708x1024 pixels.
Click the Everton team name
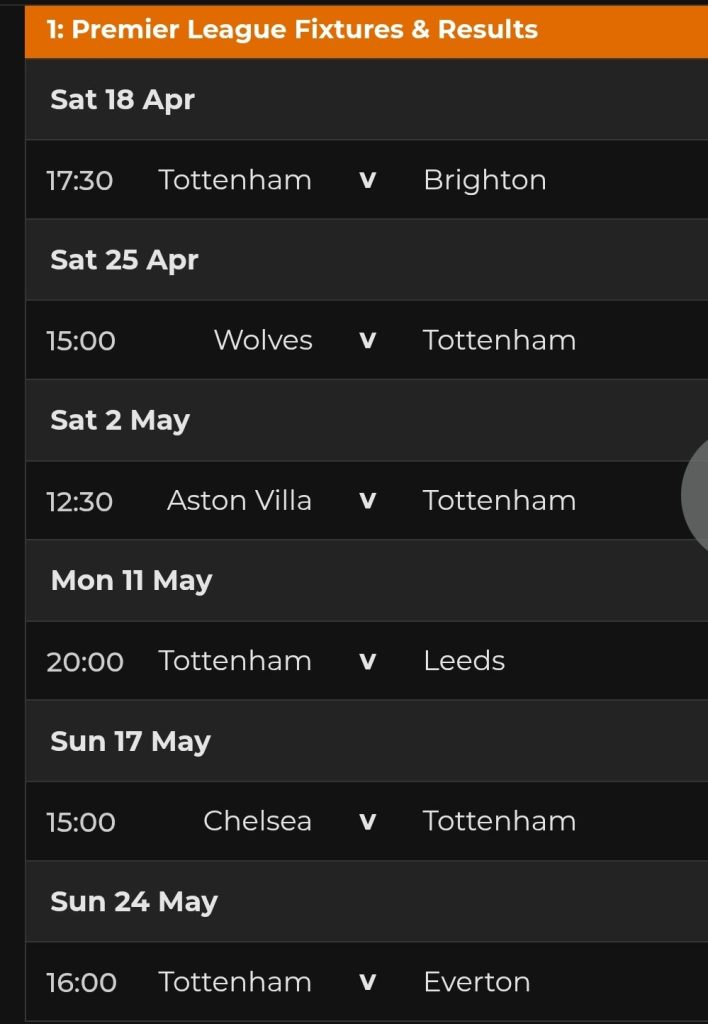(x=477, y=982)
